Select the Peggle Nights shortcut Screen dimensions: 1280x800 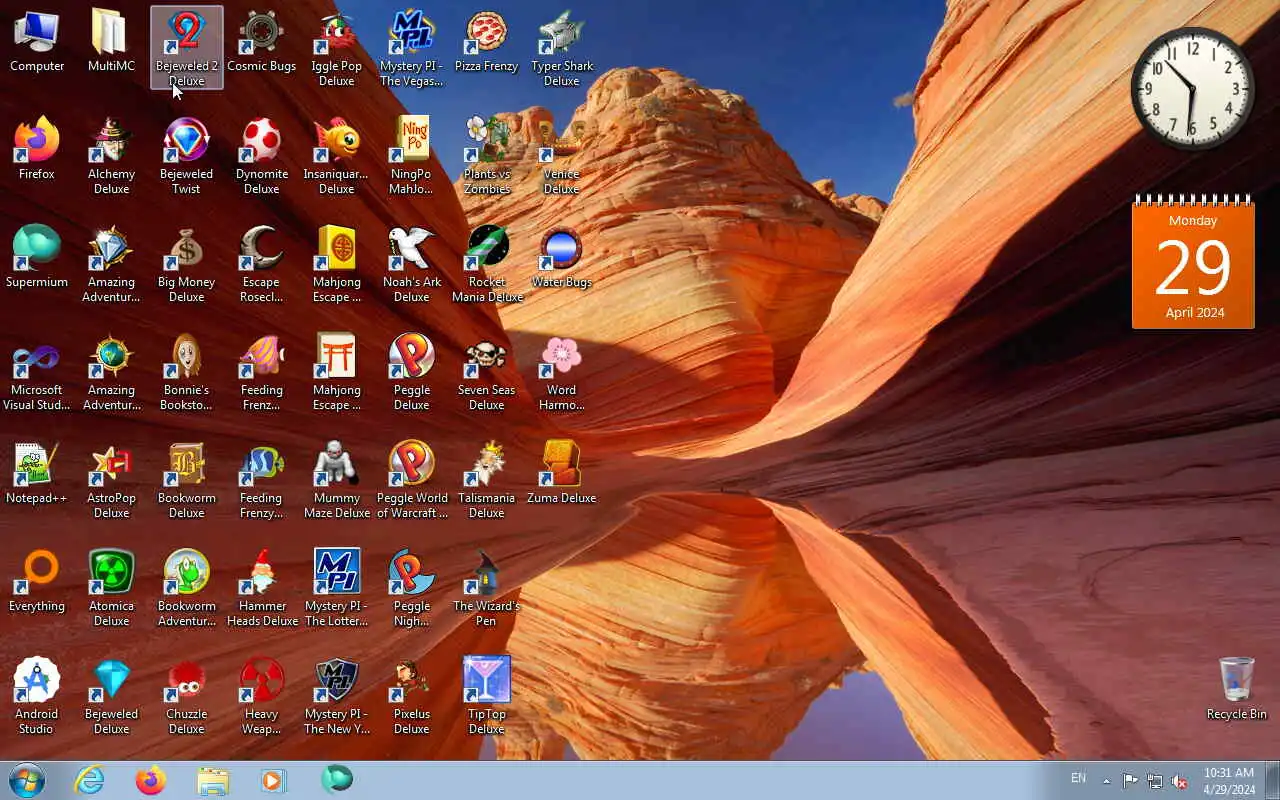click(411, 588)
